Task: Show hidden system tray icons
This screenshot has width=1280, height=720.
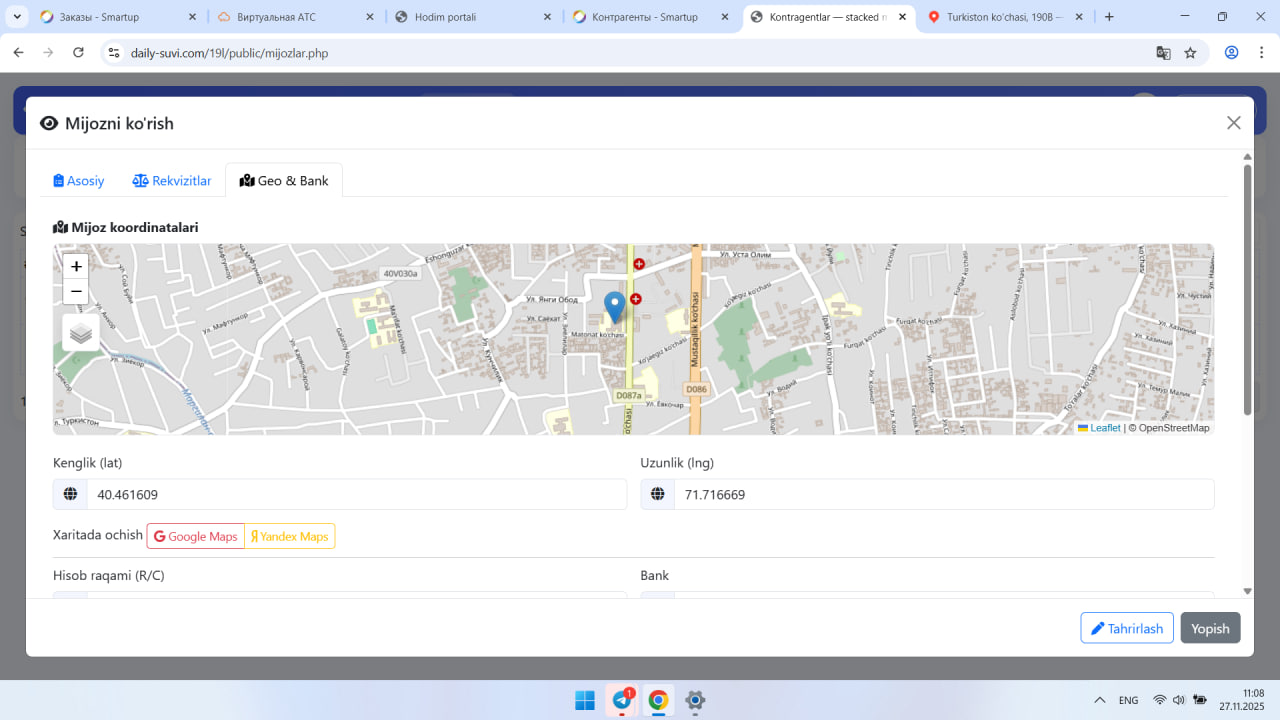Action: tap(1099, 700)
